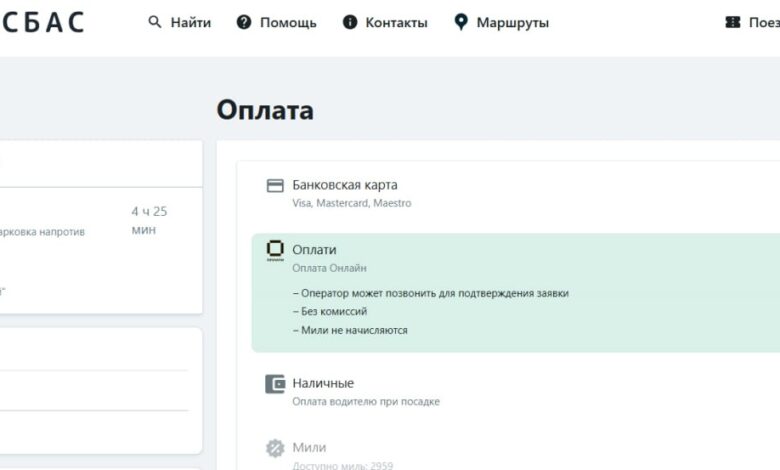Choose Наличные as payment option
Screen dimensions: 780x470
(x=323, y=383)
